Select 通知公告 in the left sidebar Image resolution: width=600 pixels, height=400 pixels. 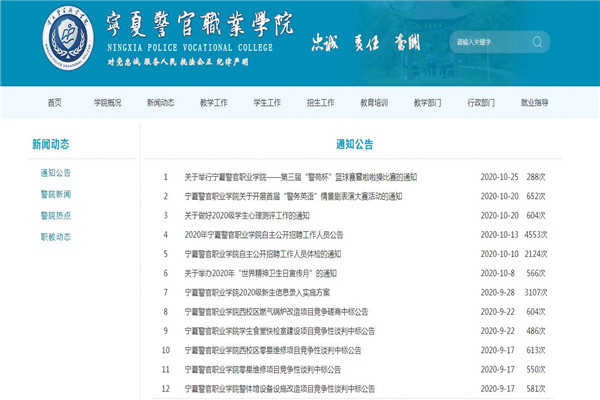[56, 173]
